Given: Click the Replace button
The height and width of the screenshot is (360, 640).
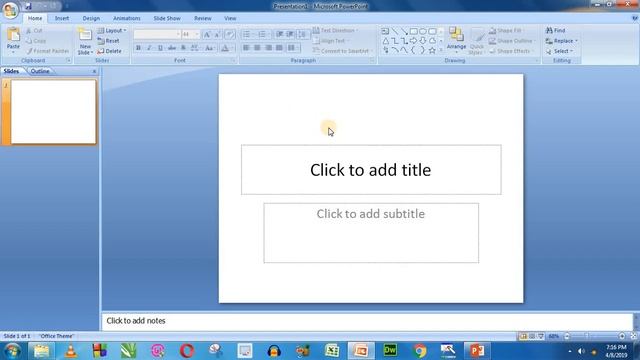Looking at the screenshot, I should (x=562, y=41).
